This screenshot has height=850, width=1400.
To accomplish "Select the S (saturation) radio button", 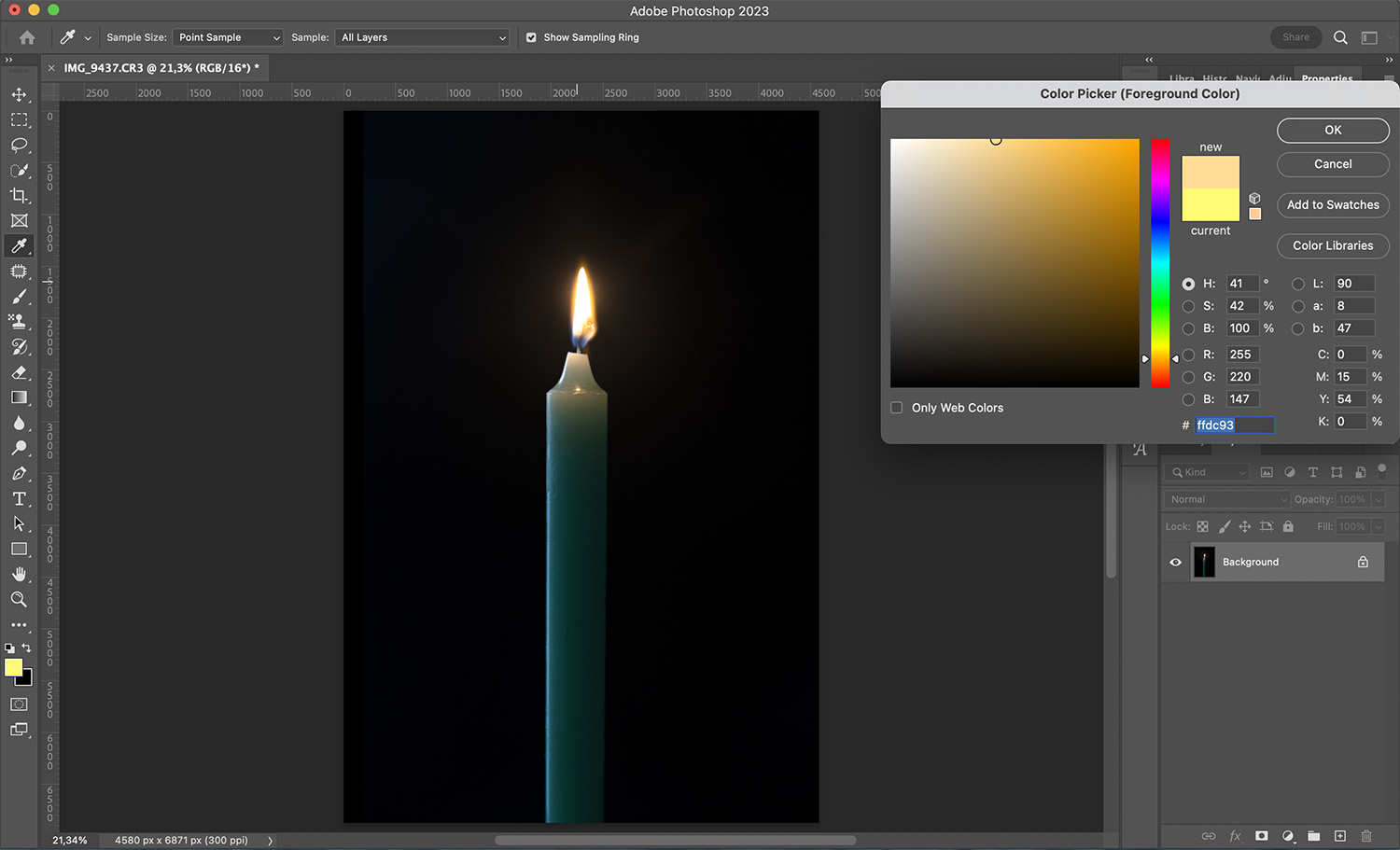I will [1188, 306].
